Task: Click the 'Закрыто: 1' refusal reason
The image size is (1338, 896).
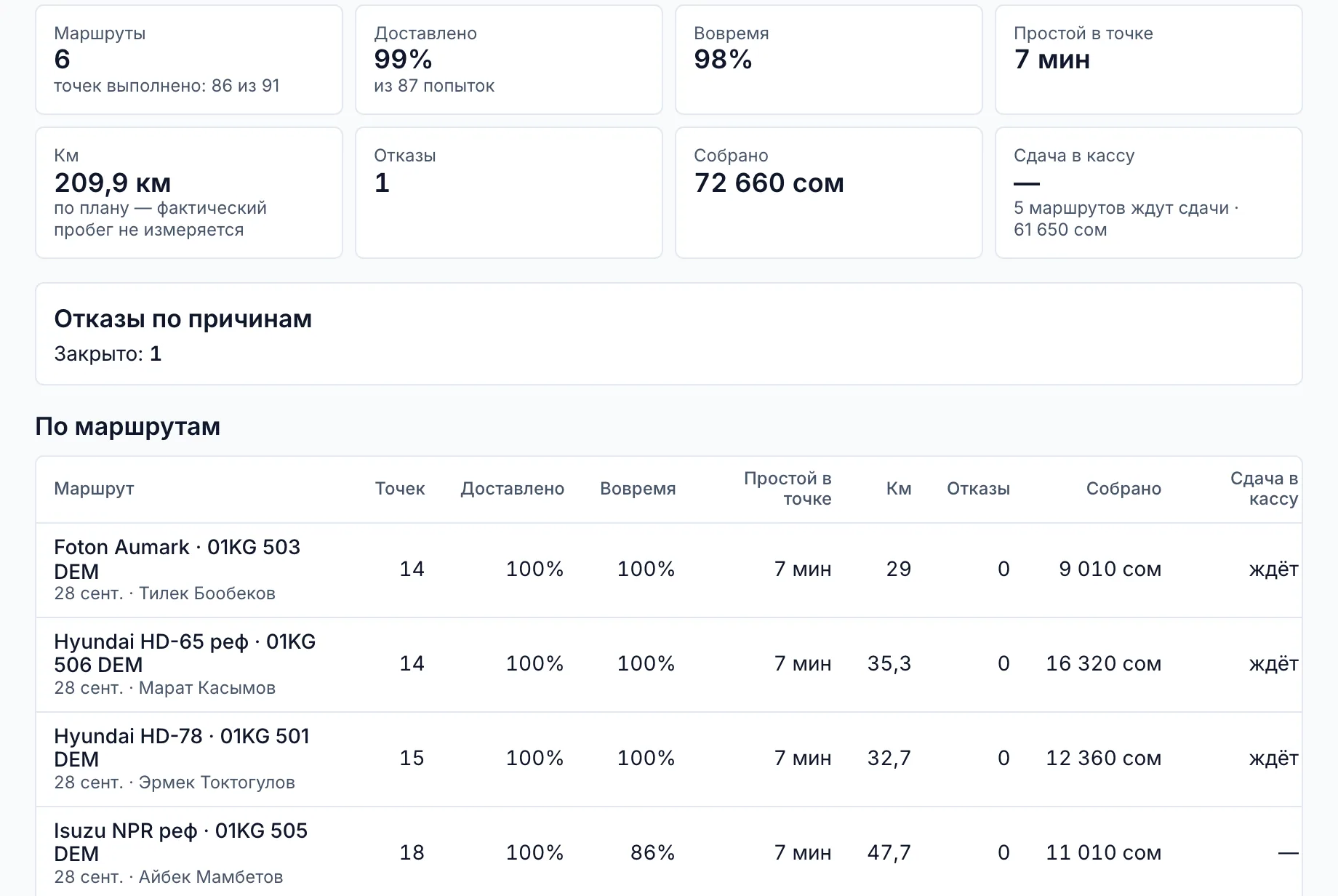Action: tap(108, 354)
